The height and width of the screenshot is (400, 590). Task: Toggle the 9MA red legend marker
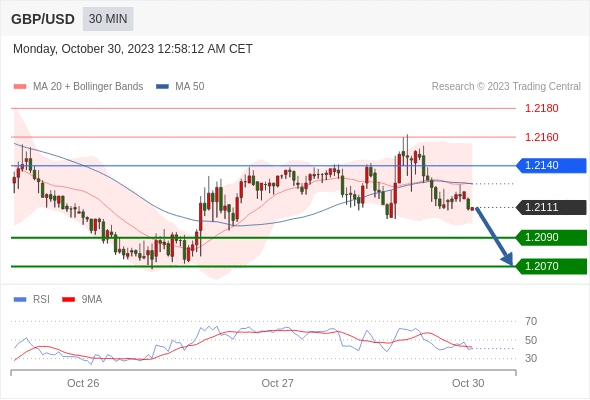(x=68, y=300)
